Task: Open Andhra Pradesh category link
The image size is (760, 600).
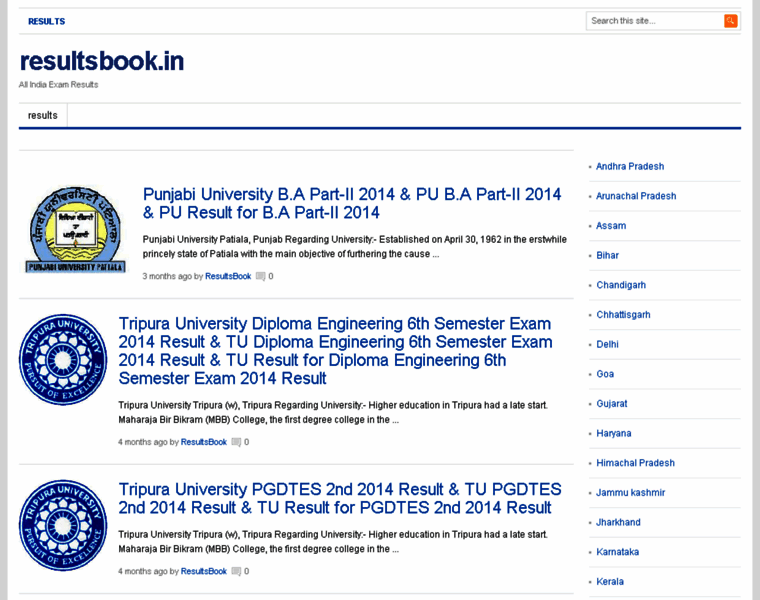Action: click(630, 166)
